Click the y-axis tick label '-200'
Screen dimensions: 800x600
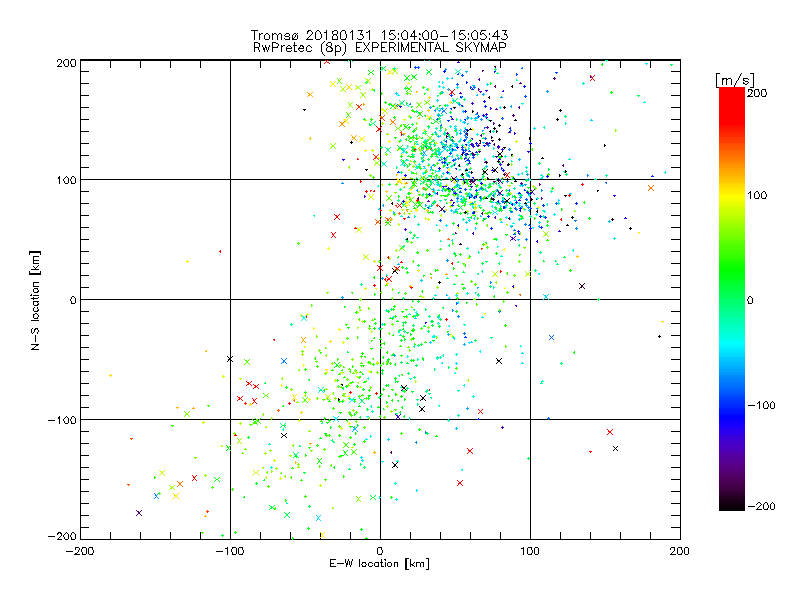pyautogui.click(x=62, y=536)
